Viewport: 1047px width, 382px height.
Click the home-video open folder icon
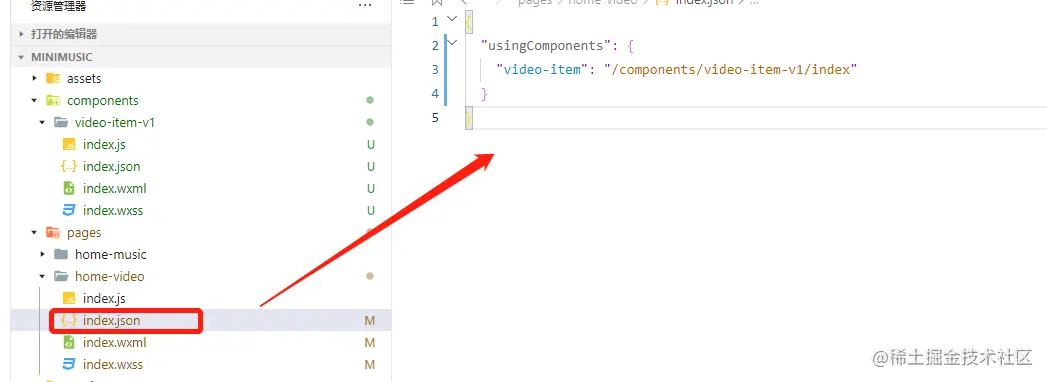[x=61, y=276]
